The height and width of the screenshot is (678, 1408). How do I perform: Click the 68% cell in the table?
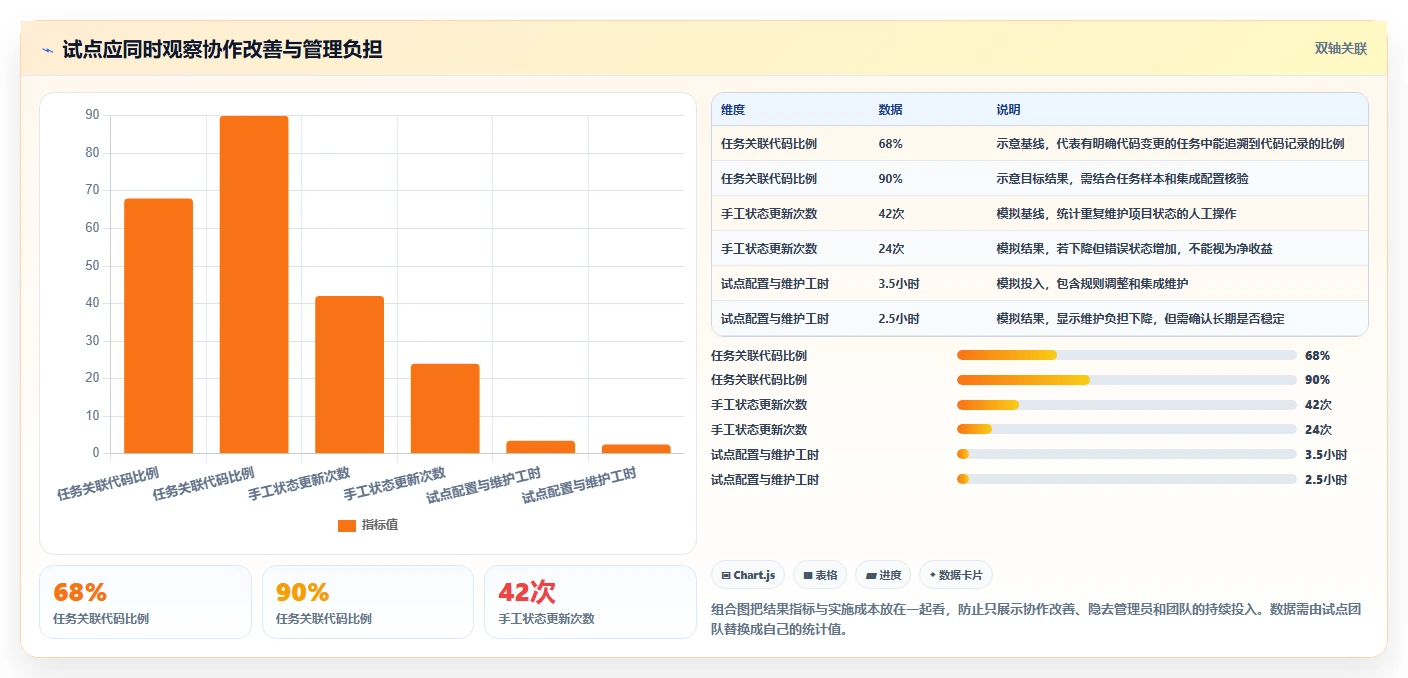(891, 144)
